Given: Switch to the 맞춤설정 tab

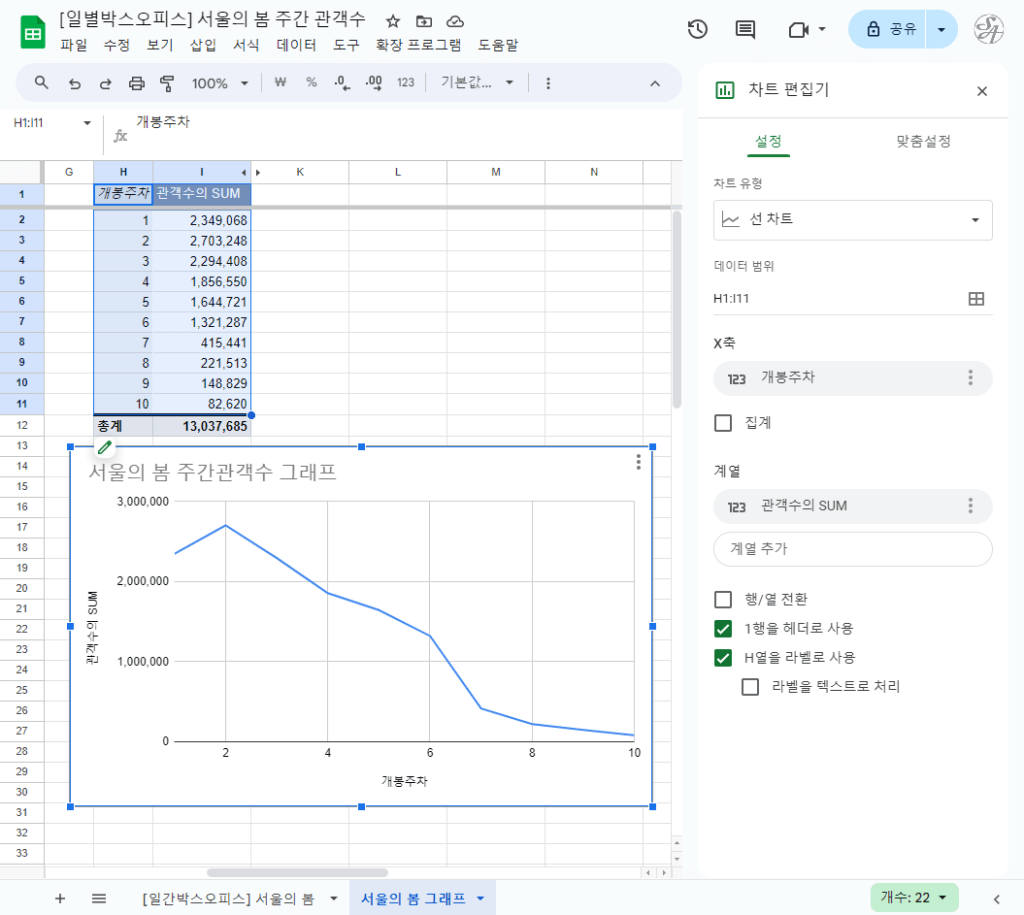Looking at the screenshot, I should [922, 141].
